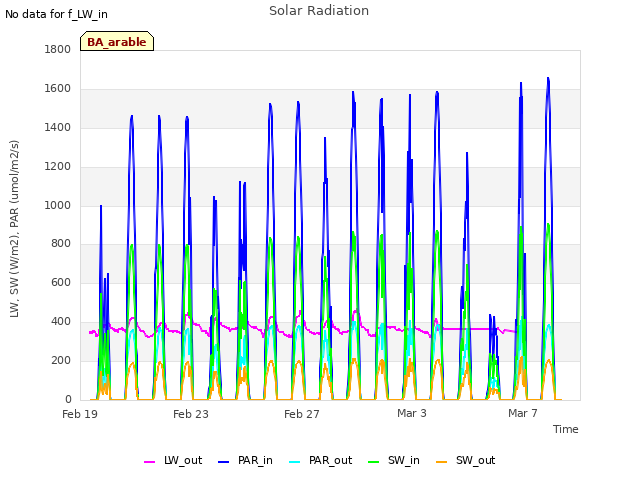Image resolution: width=640 pixels, height=480 pixels.
Task: Click the 0 y-axis tick label
Action: [x=68, y=399]
